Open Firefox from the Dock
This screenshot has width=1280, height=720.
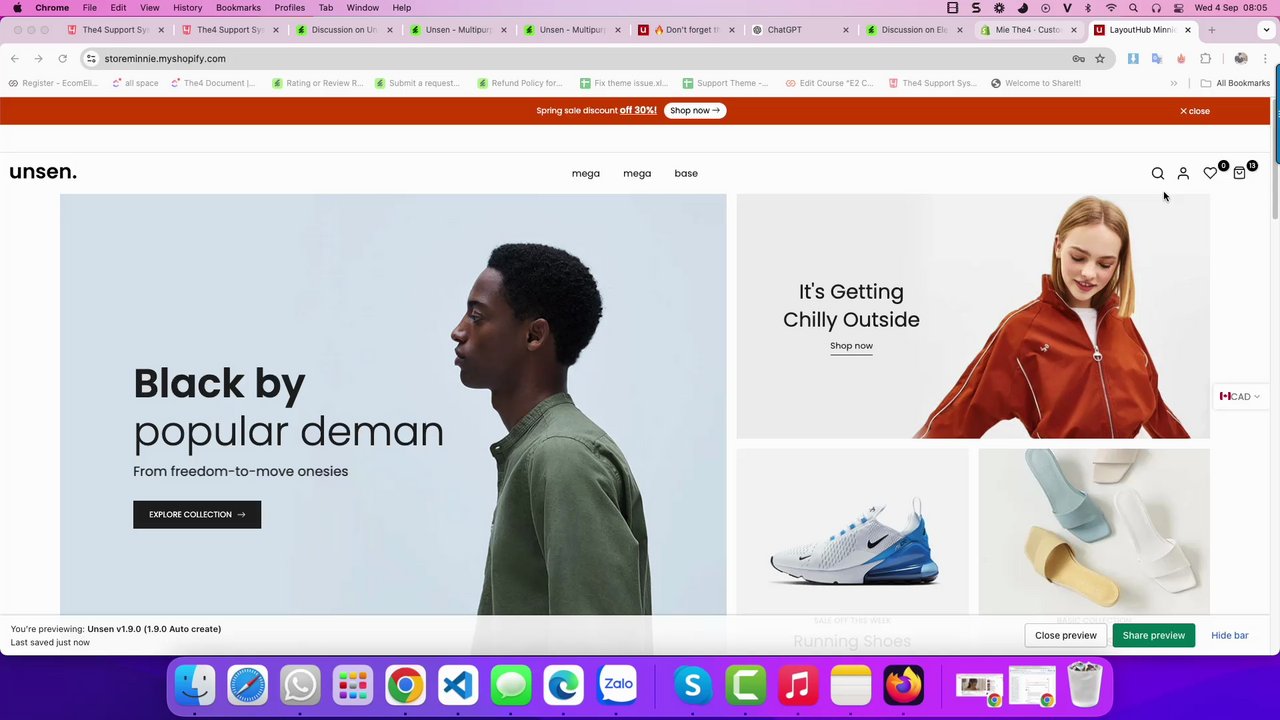tap(904, 686)
